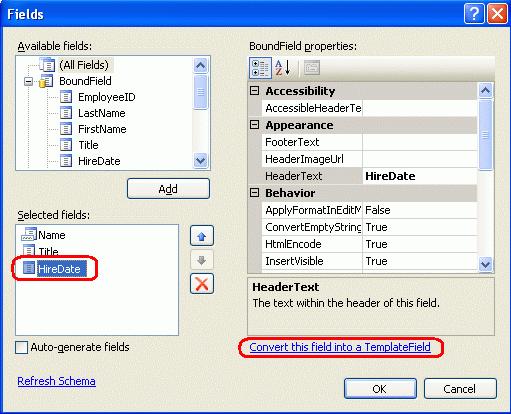Viewport: 511px width, 414px height.
Task: Click ConvertEmptyStringToNull value True
Action: tap(420, 227)
